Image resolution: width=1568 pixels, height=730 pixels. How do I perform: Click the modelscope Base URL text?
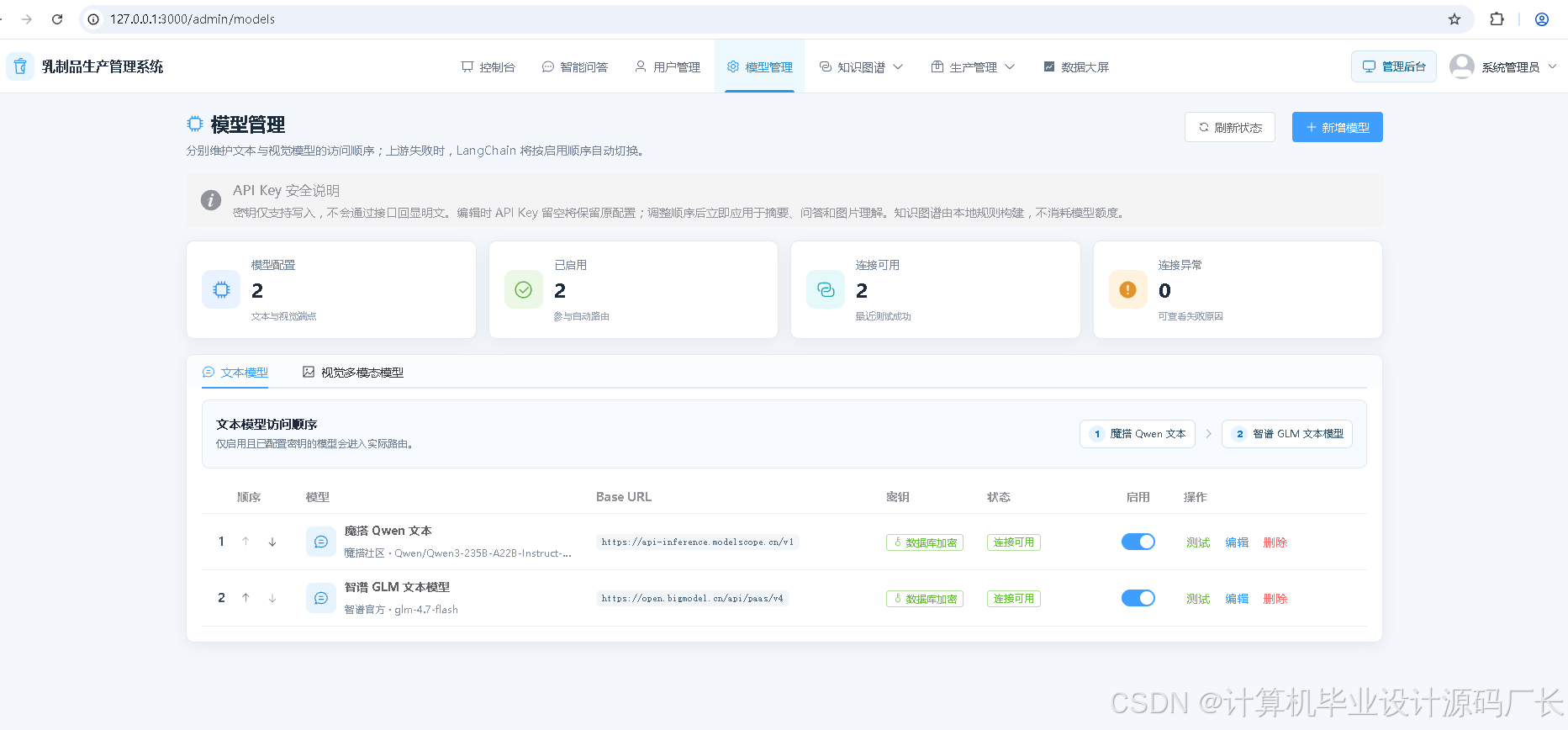(x=698, y=542)
